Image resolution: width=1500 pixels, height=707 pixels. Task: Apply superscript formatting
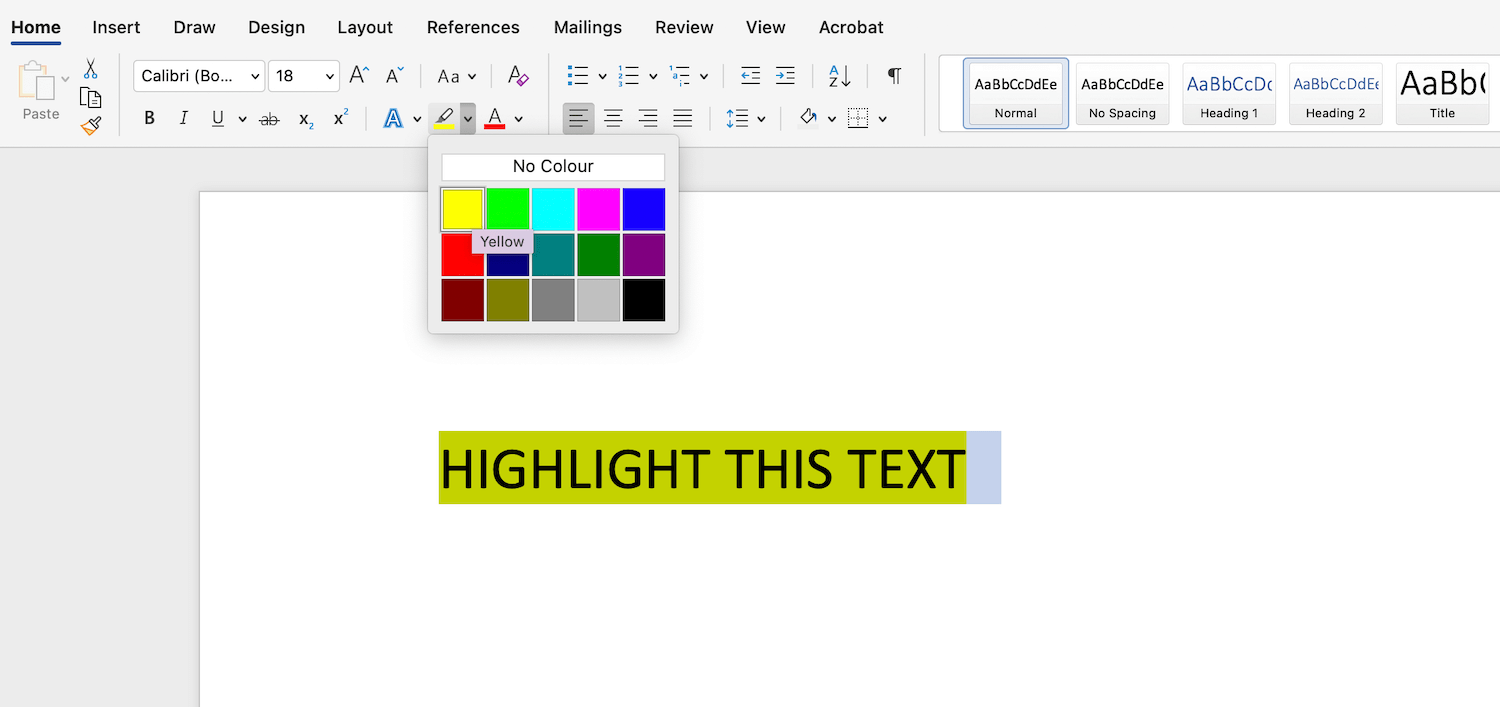tap(341, 118)
